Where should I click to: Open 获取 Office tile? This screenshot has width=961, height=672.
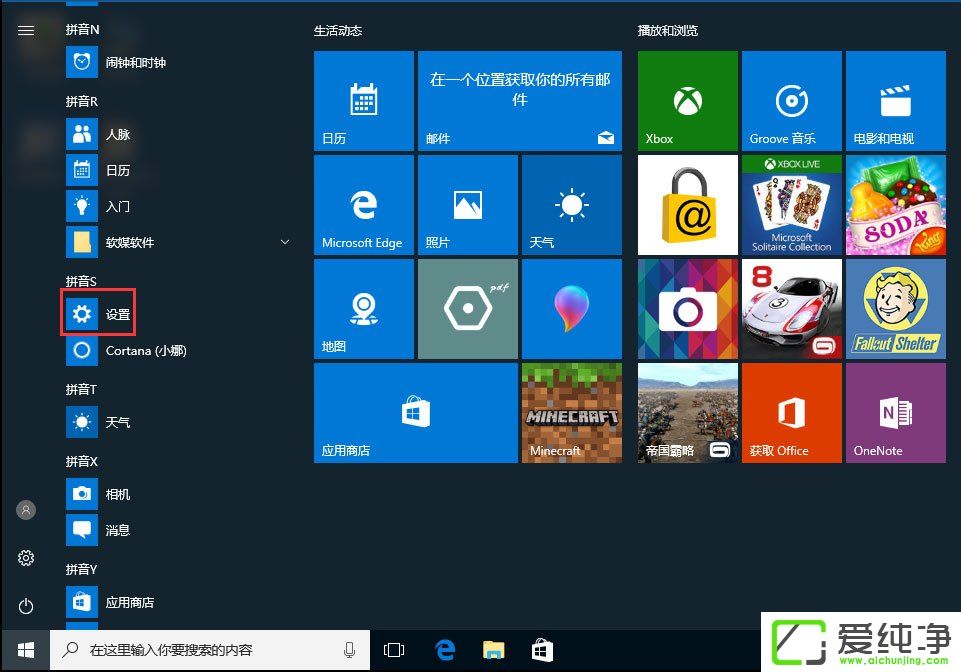point(791,412)
